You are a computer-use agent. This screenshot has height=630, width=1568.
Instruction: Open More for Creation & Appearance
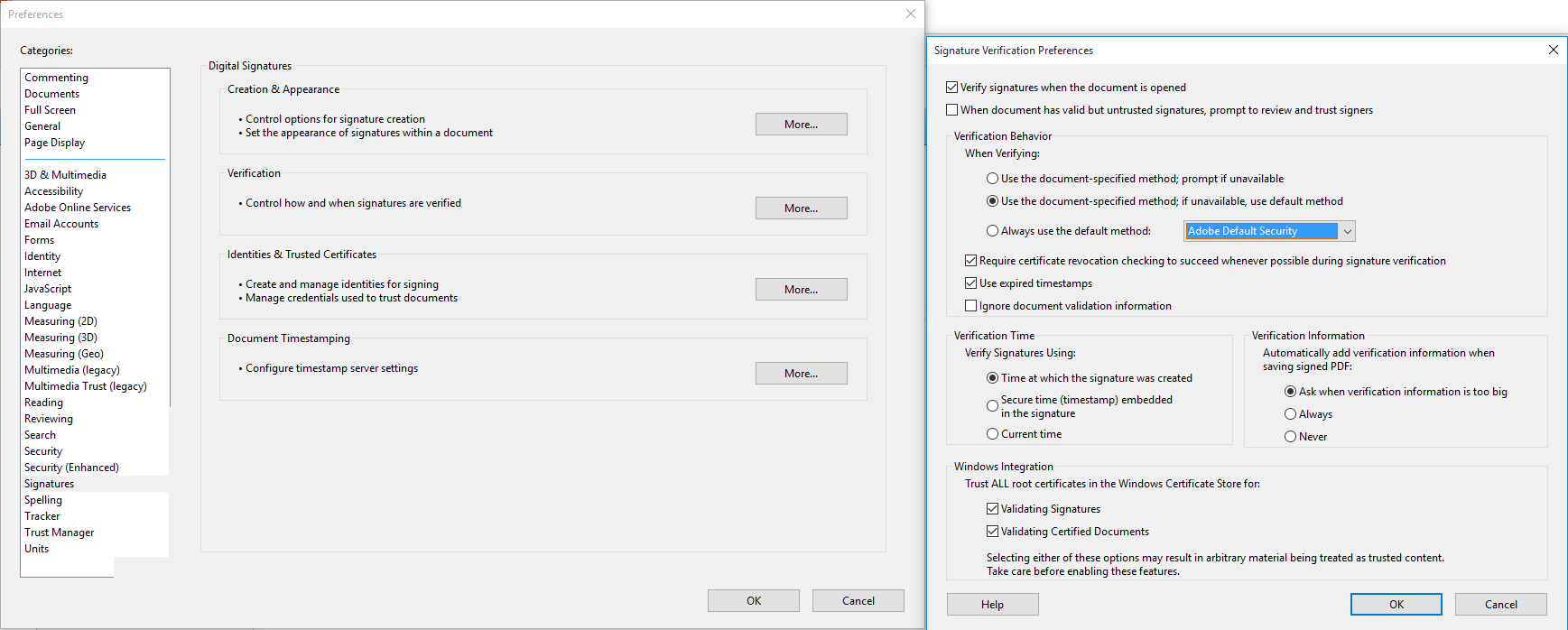point(802,125)
